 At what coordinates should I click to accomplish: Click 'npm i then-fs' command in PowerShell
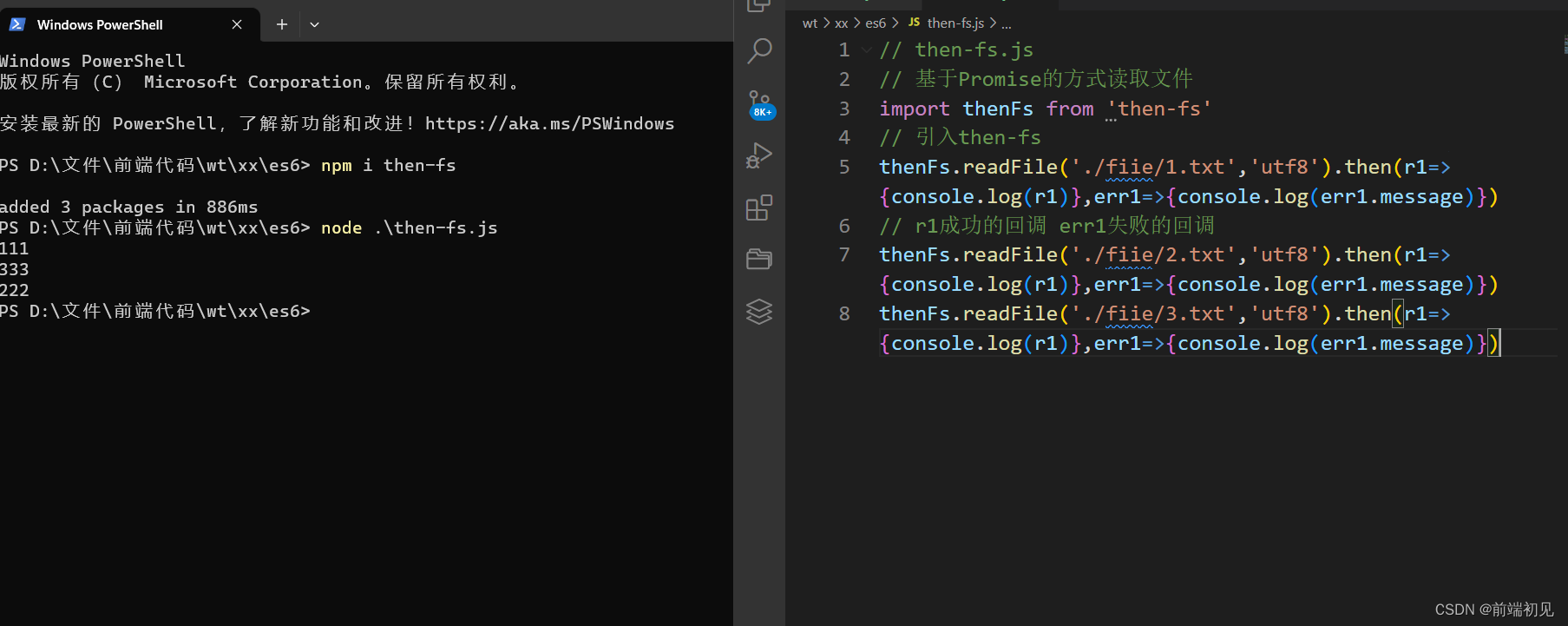pos(388,165)
